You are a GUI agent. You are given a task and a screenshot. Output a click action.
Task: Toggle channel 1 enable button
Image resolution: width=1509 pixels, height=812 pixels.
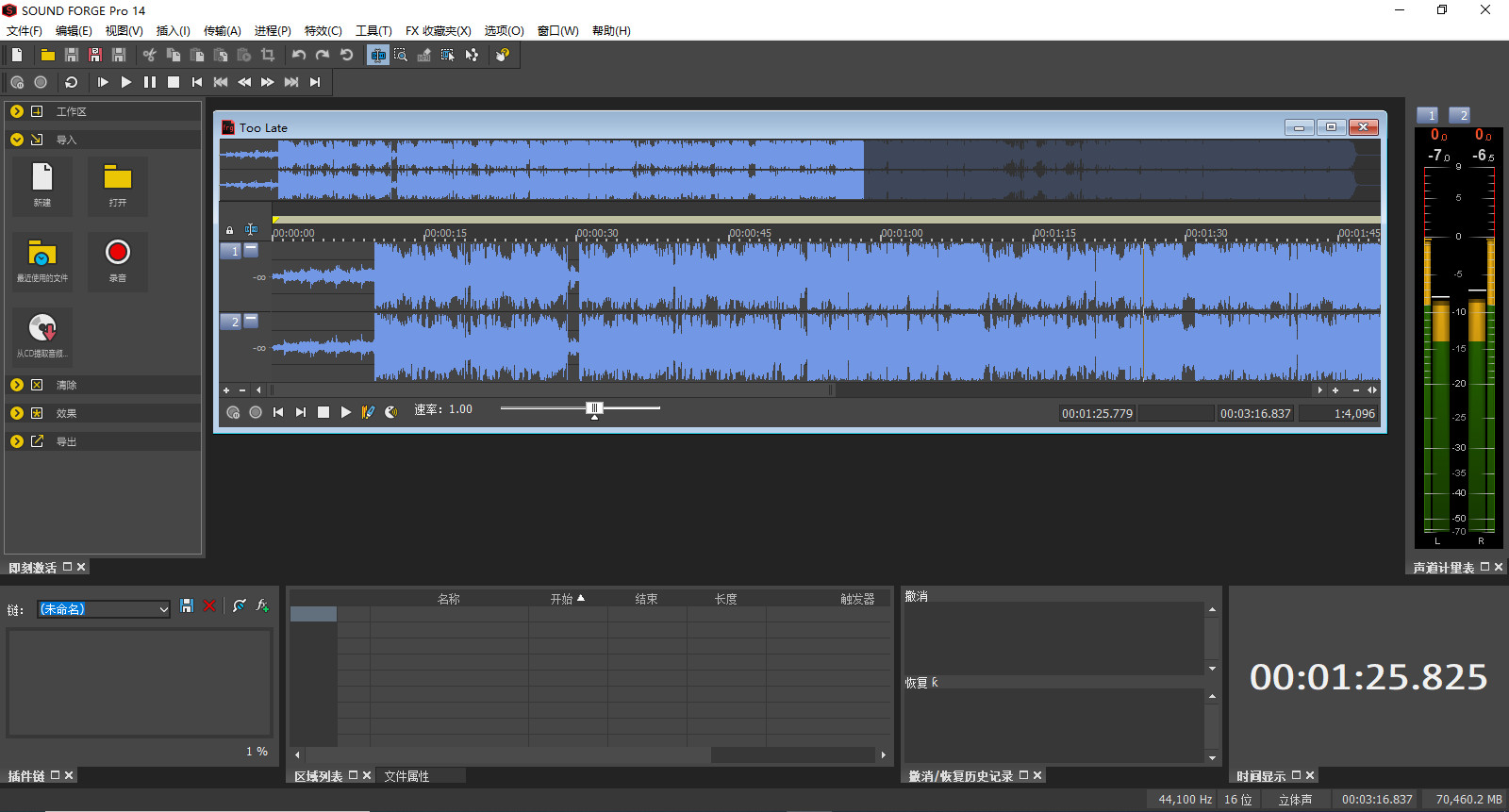(231, 251)
